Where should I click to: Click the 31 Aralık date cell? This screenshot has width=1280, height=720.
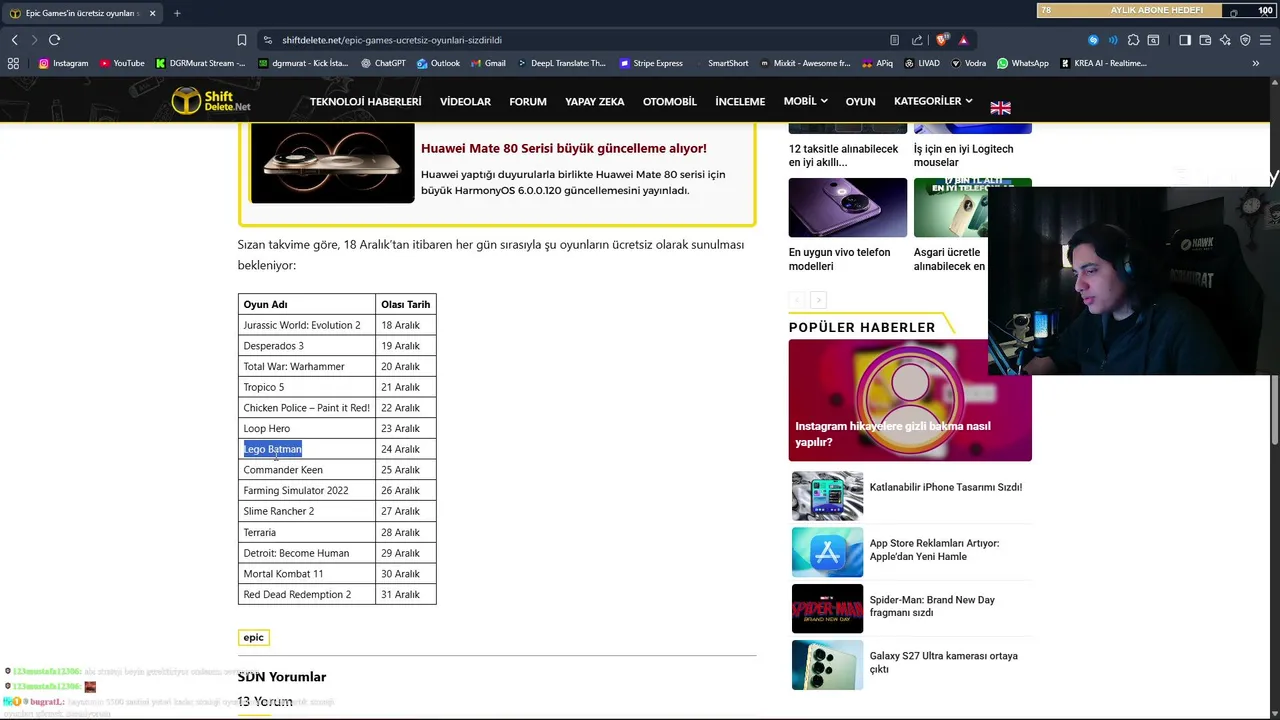click(406, 594)
